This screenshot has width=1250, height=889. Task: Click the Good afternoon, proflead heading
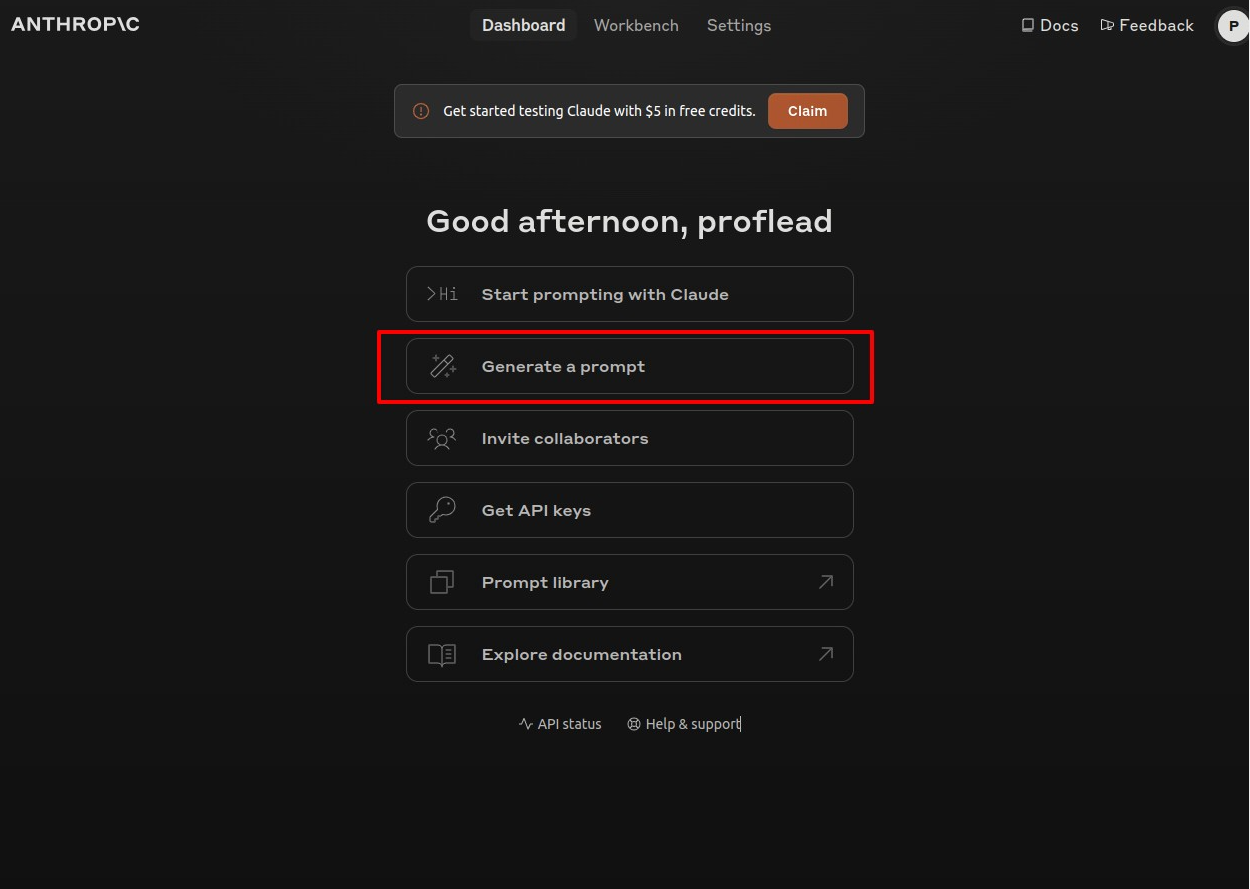pos(629,221)
